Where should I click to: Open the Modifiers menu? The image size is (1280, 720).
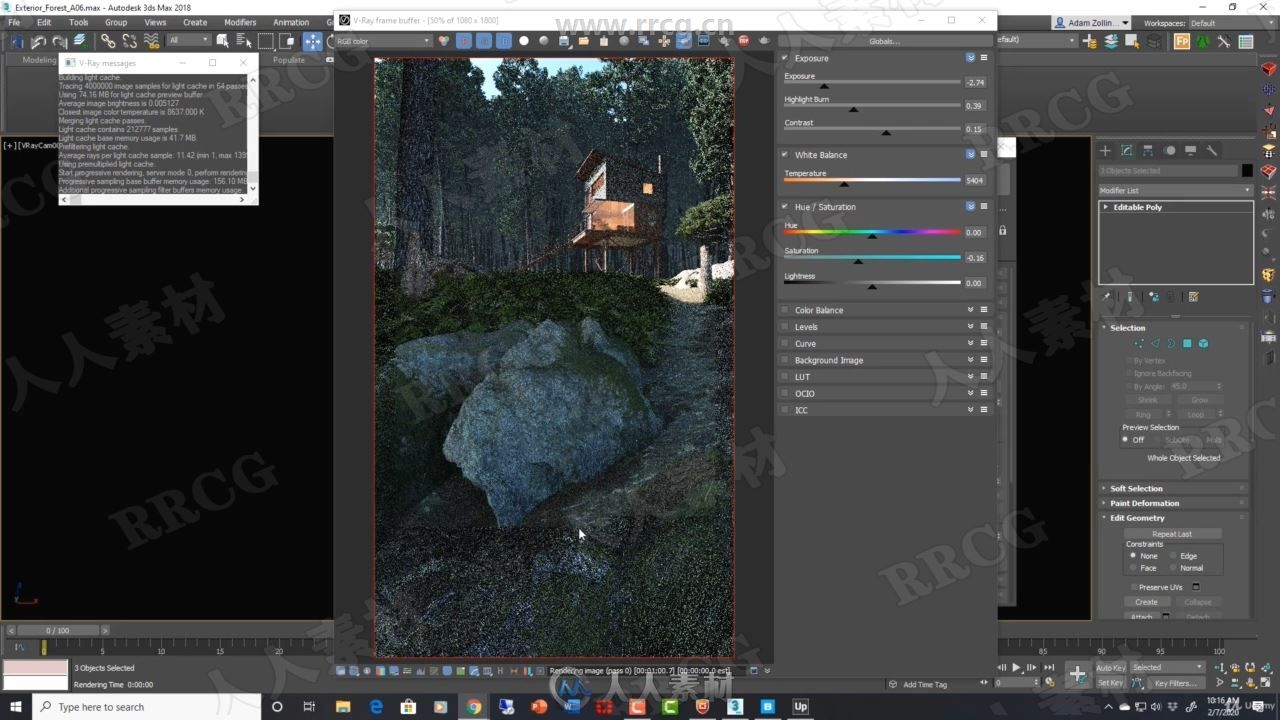[240, 22]
